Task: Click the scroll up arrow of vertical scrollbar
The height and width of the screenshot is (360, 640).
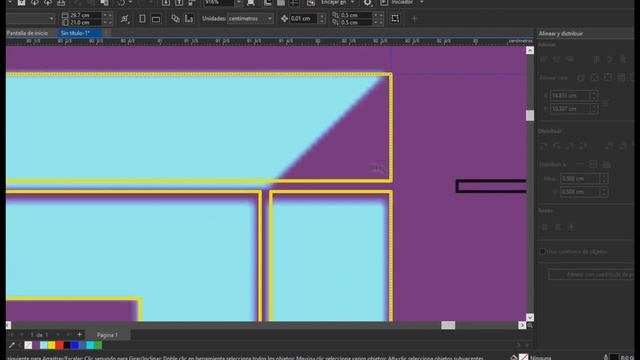Action: coord(530,50)
